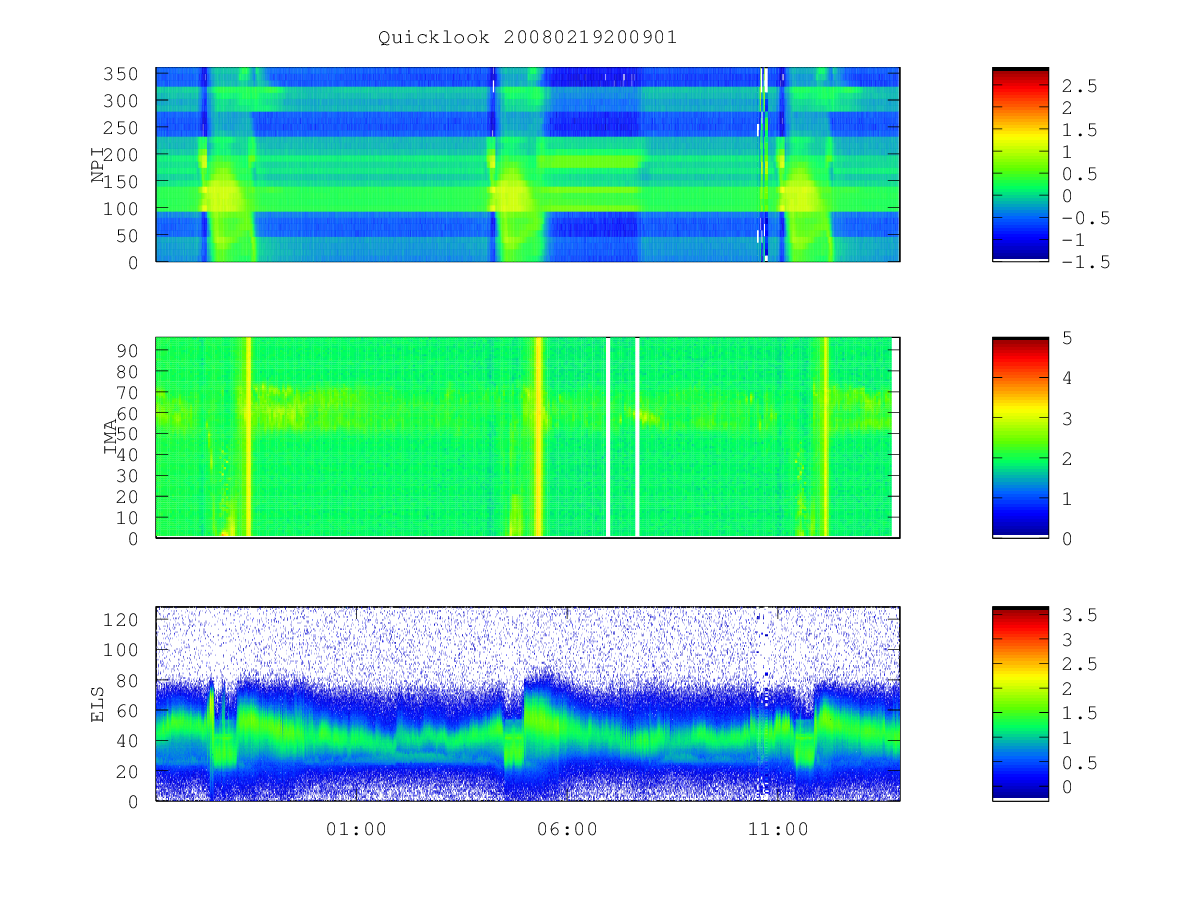Screen dimensions: 1200x900
Task: Click the NPI spectrogram panel
Action: [528, 164]
